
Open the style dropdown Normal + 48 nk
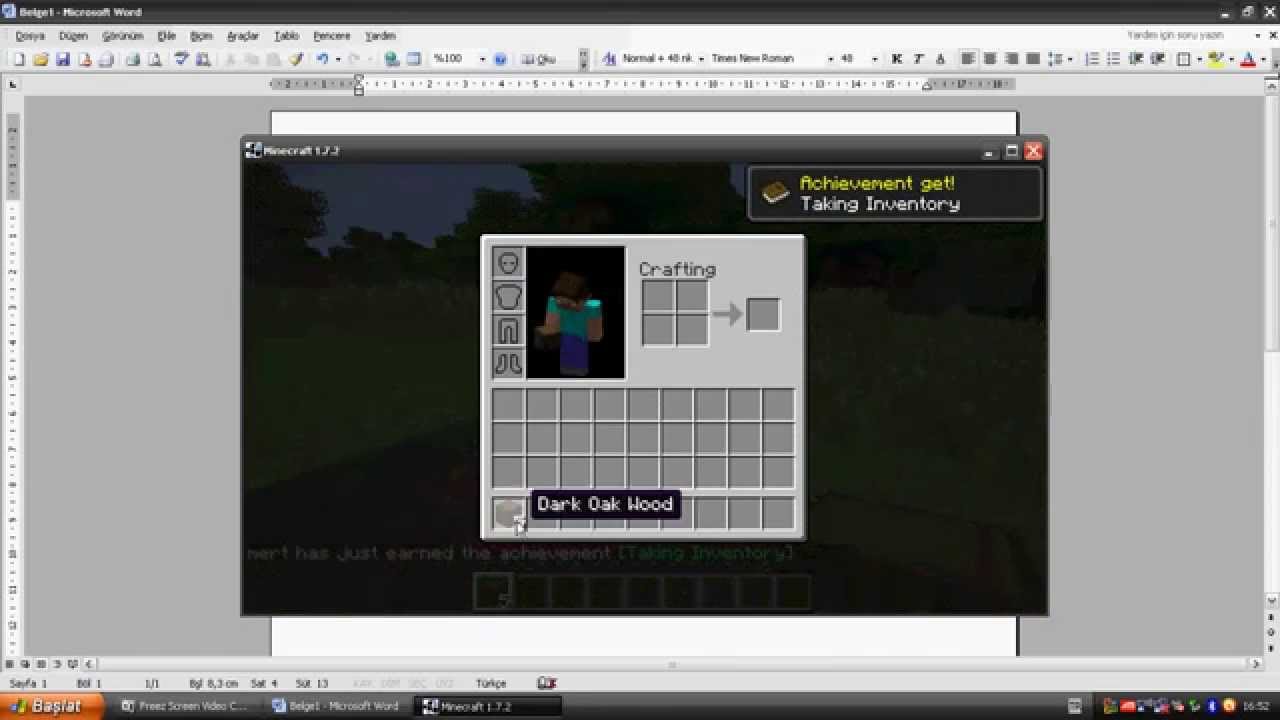click(x=701, y=59)
